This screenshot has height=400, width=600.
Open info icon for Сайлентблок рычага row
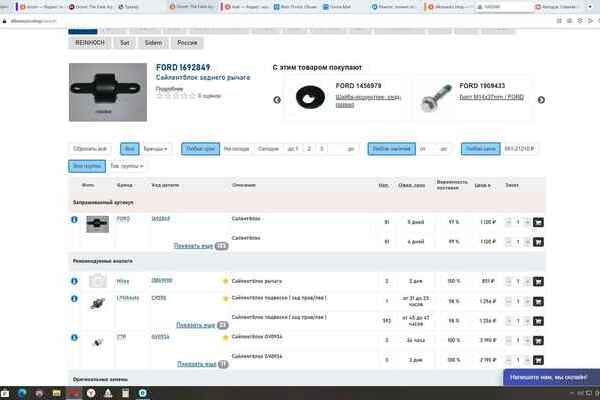pyautogui.click(x=74, y=281)
